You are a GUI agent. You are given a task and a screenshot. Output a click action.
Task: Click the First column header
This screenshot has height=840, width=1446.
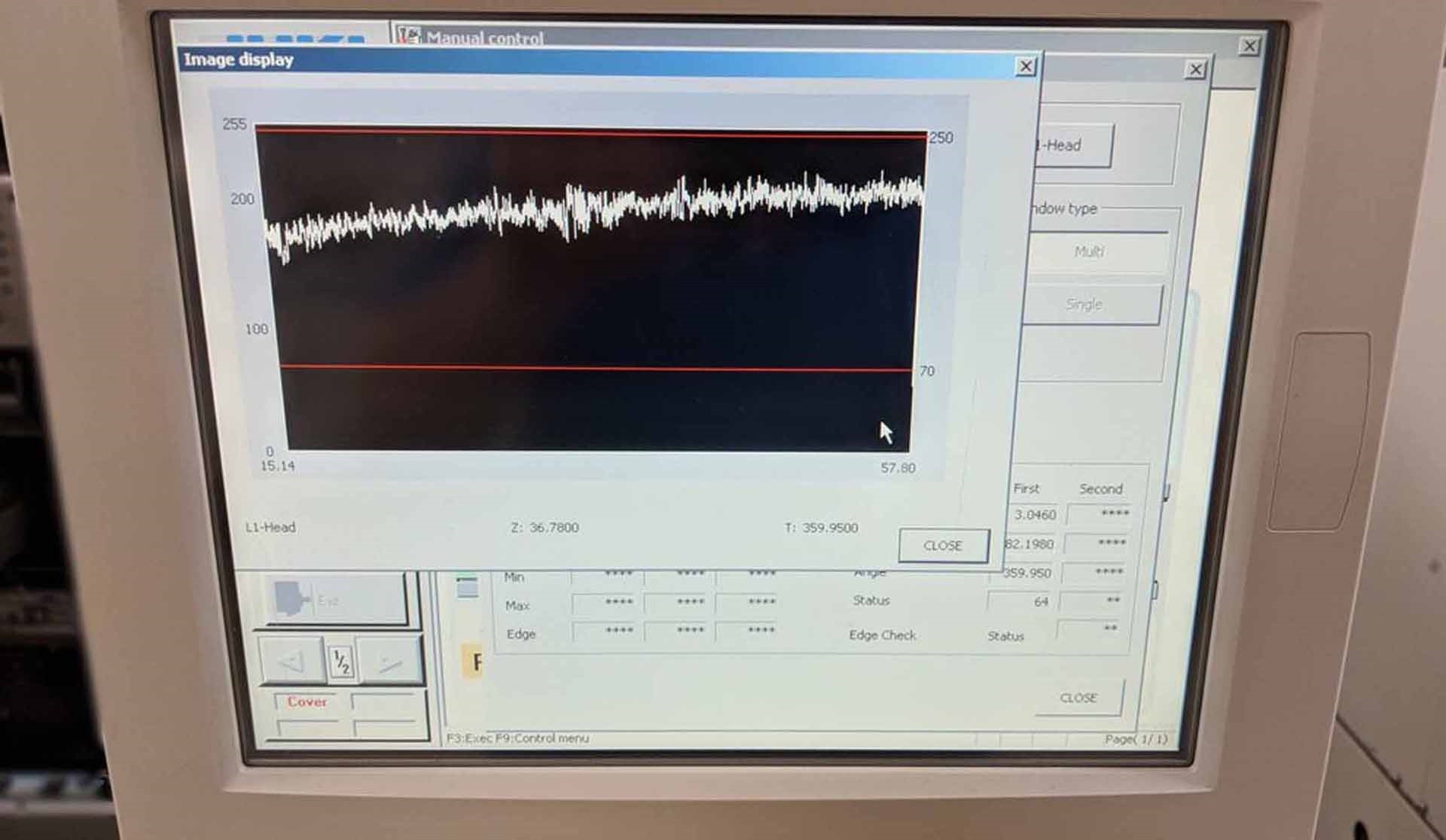pyautogui.click(x=1026, y=488)
